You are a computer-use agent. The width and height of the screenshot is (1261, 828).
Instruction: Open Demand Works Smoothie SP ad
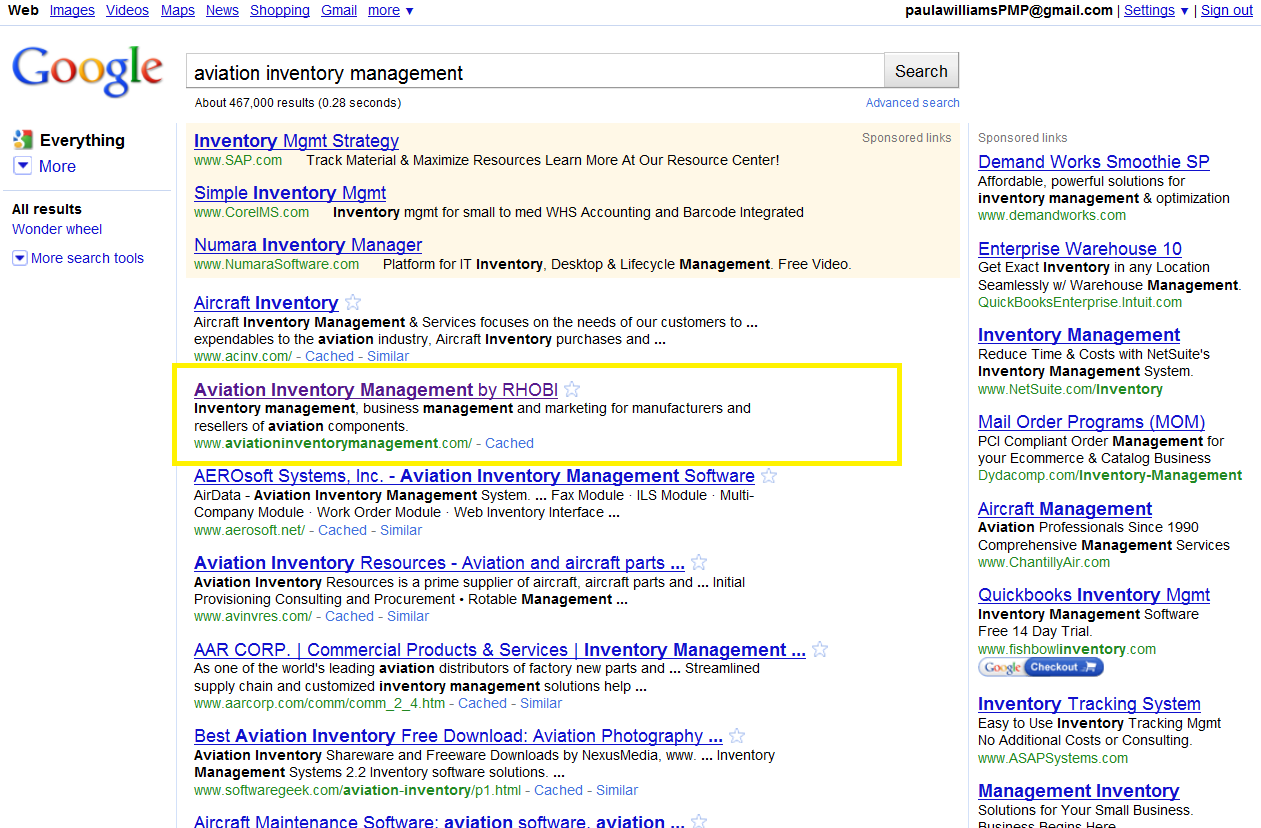1094,162
